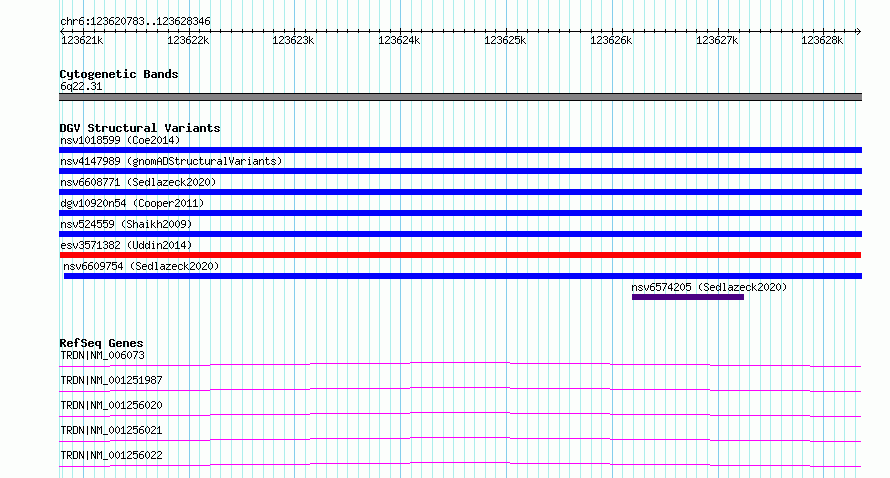Screen dimensions: 890x478
Task: Click the 123625k ruler label
Action: (505, 40)
